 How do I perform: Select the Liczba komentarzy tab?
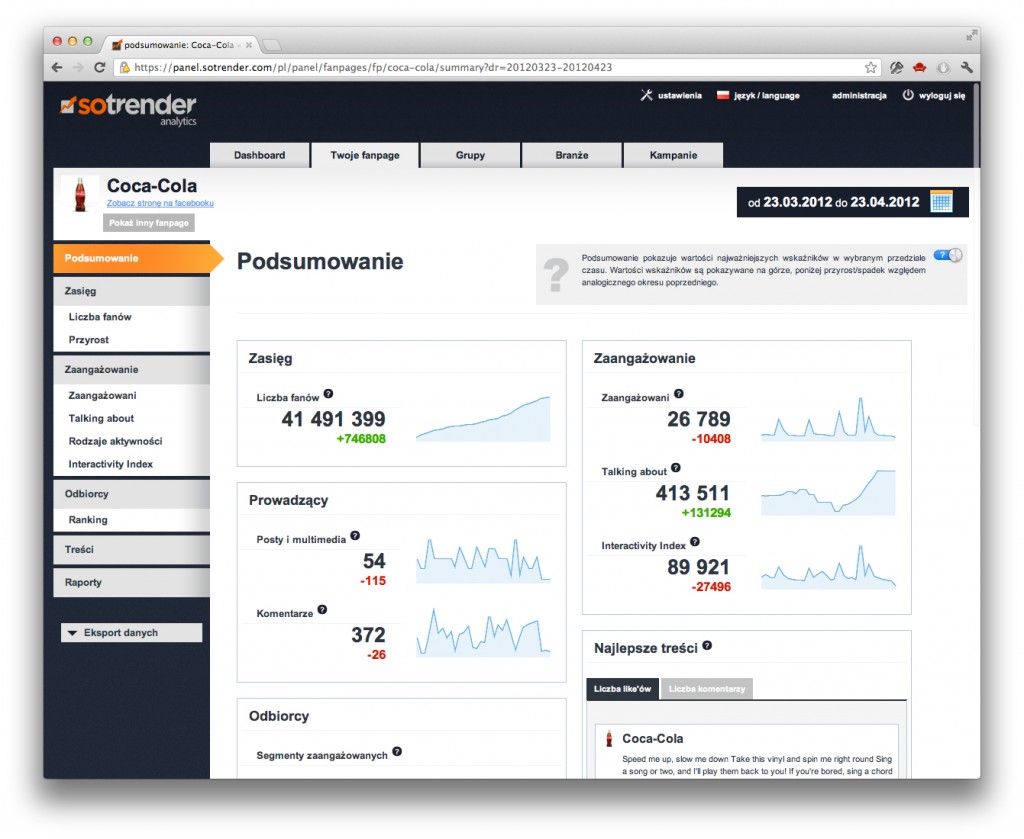tap(706, 689)
